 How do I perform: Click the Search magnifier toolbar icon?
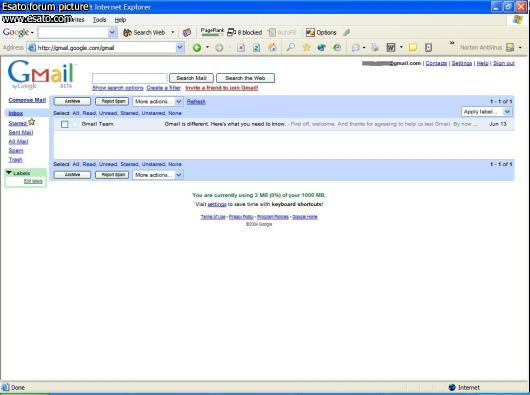290,48
